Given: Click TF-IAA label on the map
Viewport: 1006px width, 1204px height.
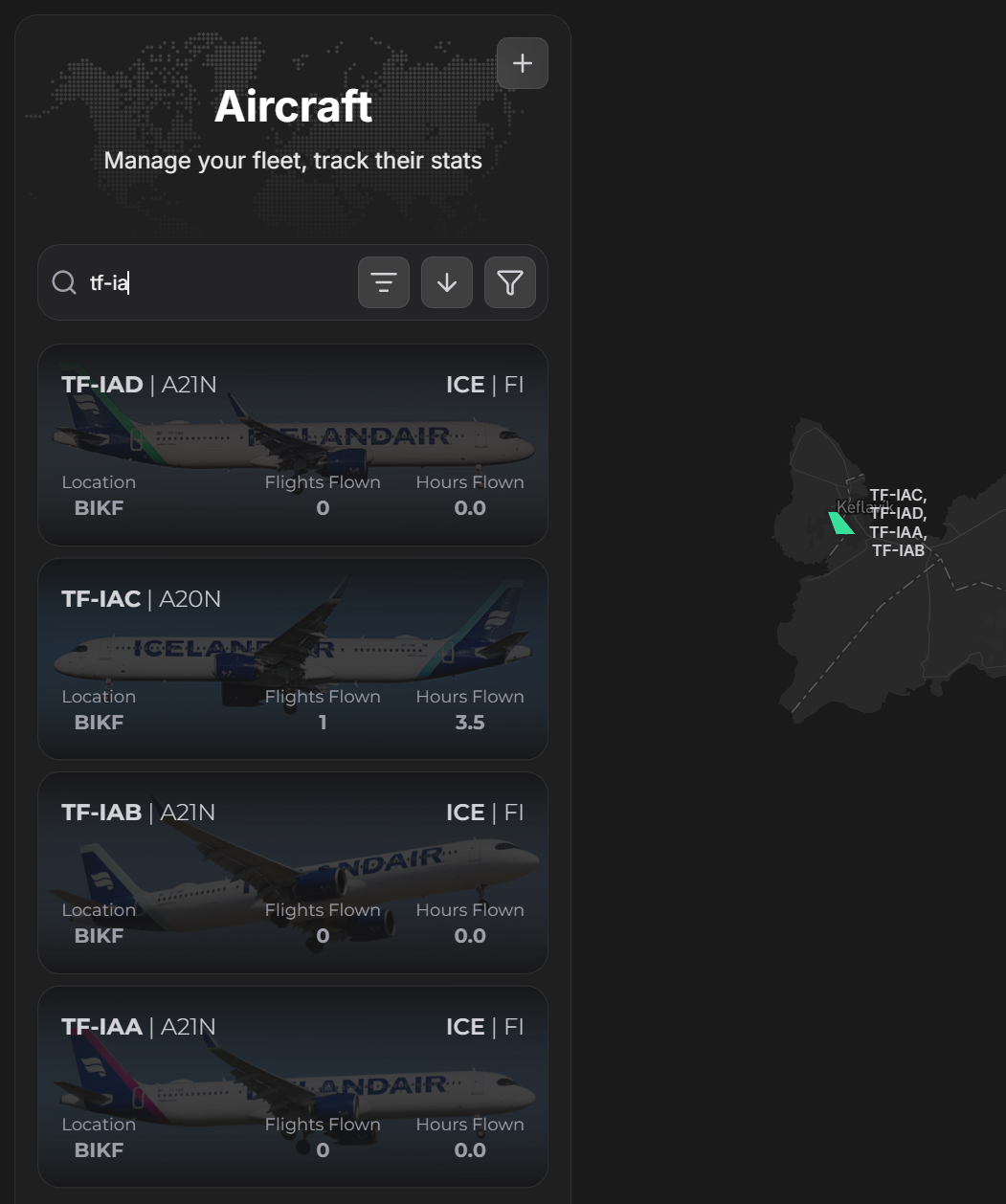Looking at the screenshot, I should coord(898,532).
